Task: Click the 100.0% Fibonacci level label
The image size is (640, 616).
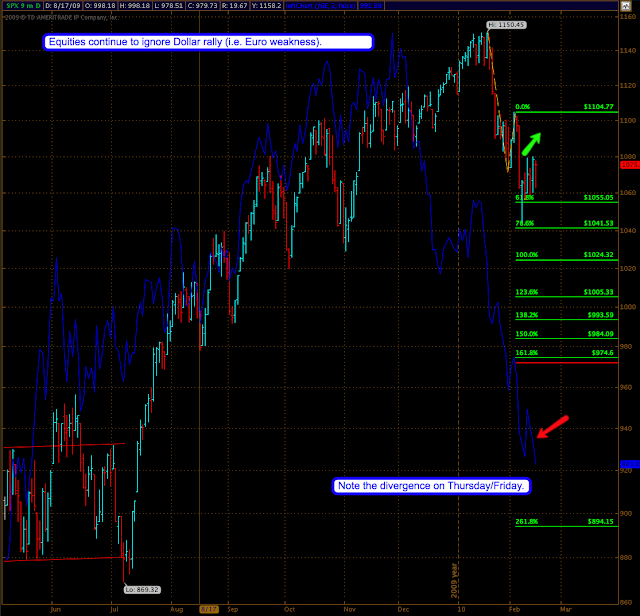Action: click(x=527, y=255)
